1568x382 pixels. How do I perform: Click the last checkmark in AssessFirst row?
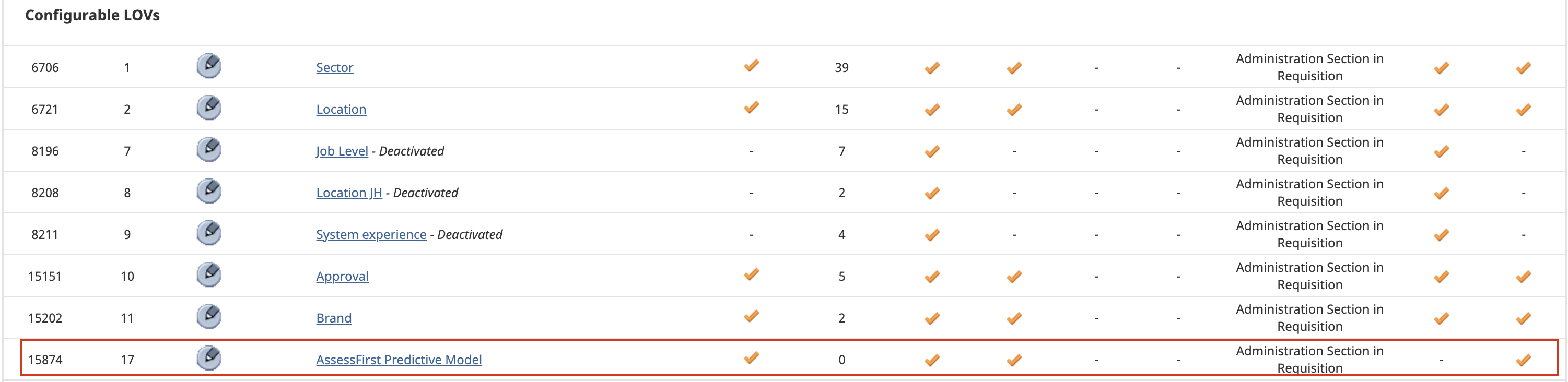point(1523,360)
